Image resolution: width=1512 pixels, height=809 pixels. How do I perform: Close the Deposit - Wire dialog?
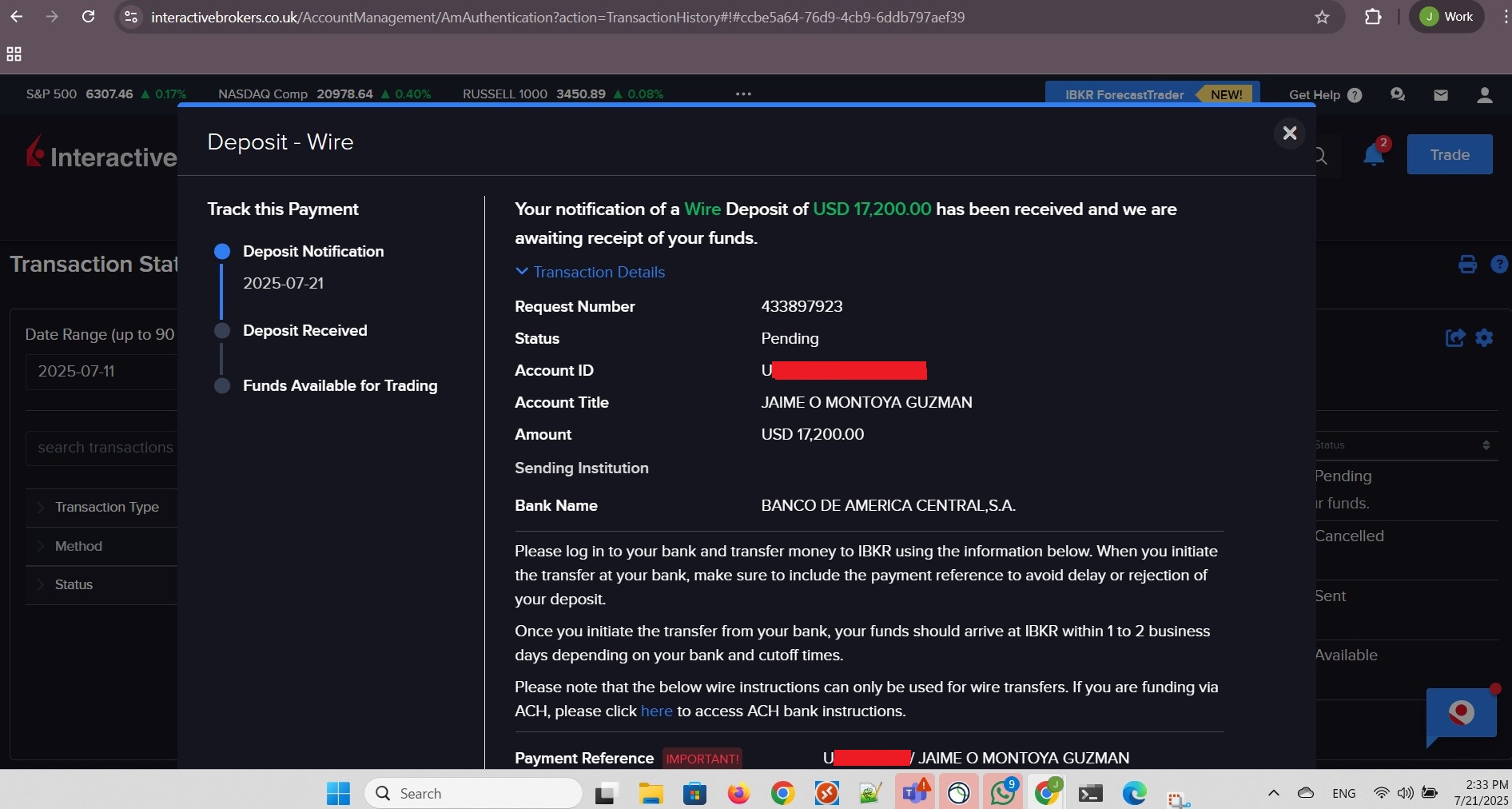coord(1289,133)
